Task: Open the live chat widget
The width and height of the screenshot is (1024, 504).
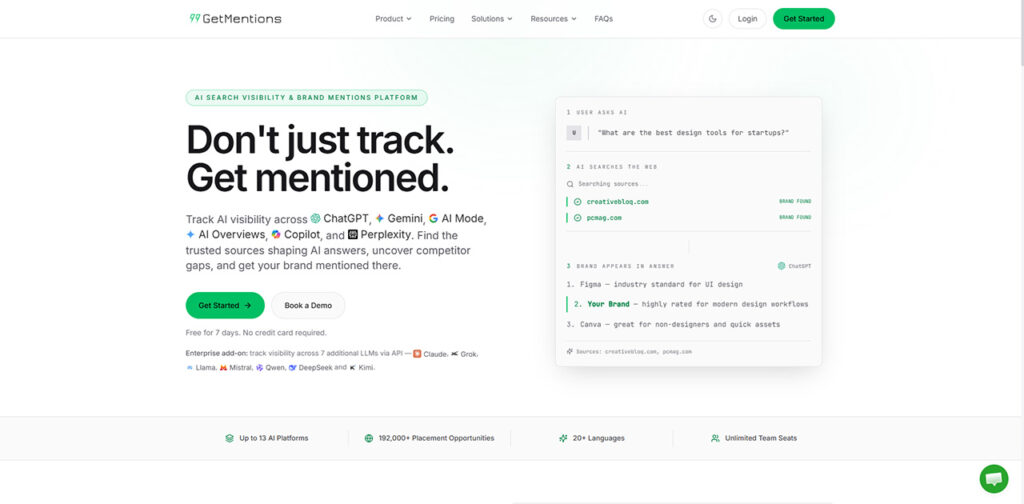Action: (x=993, y=479)
